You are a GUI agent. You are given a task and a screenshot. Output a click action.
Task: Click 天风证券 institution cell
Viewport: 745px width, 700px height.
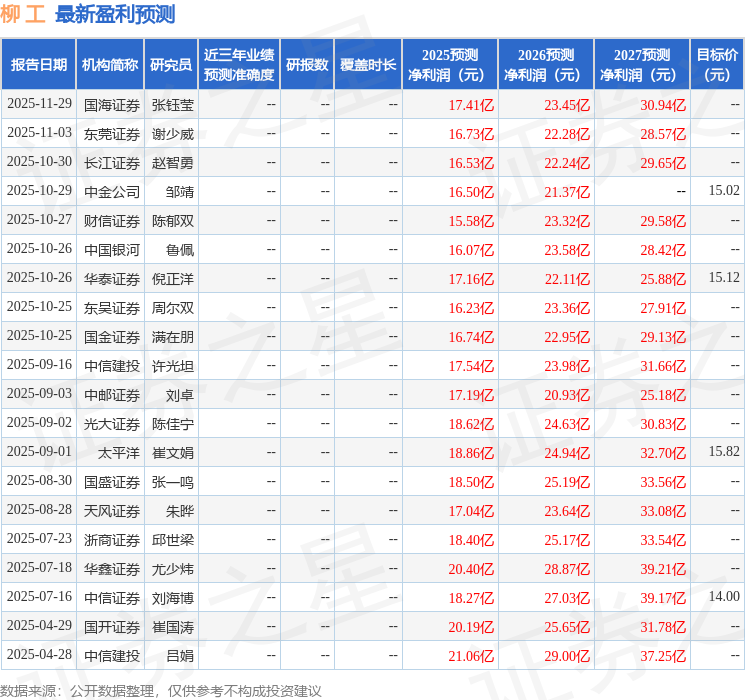[112, 511]
